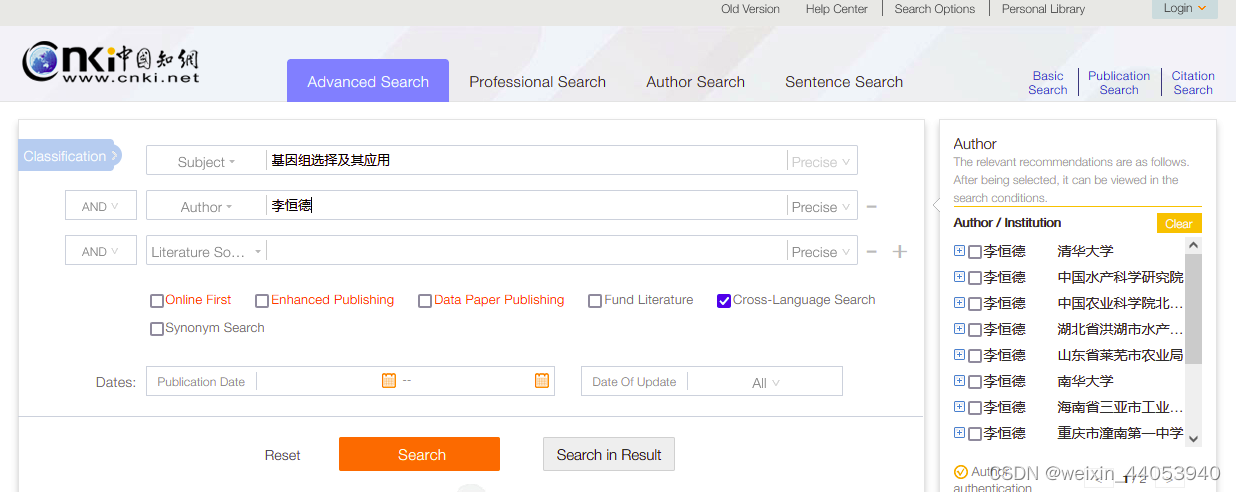Open Precise dropdown in Literature Source row
Image resolution: width=1236 pixels, height=492 pixels.
point(821,252)
